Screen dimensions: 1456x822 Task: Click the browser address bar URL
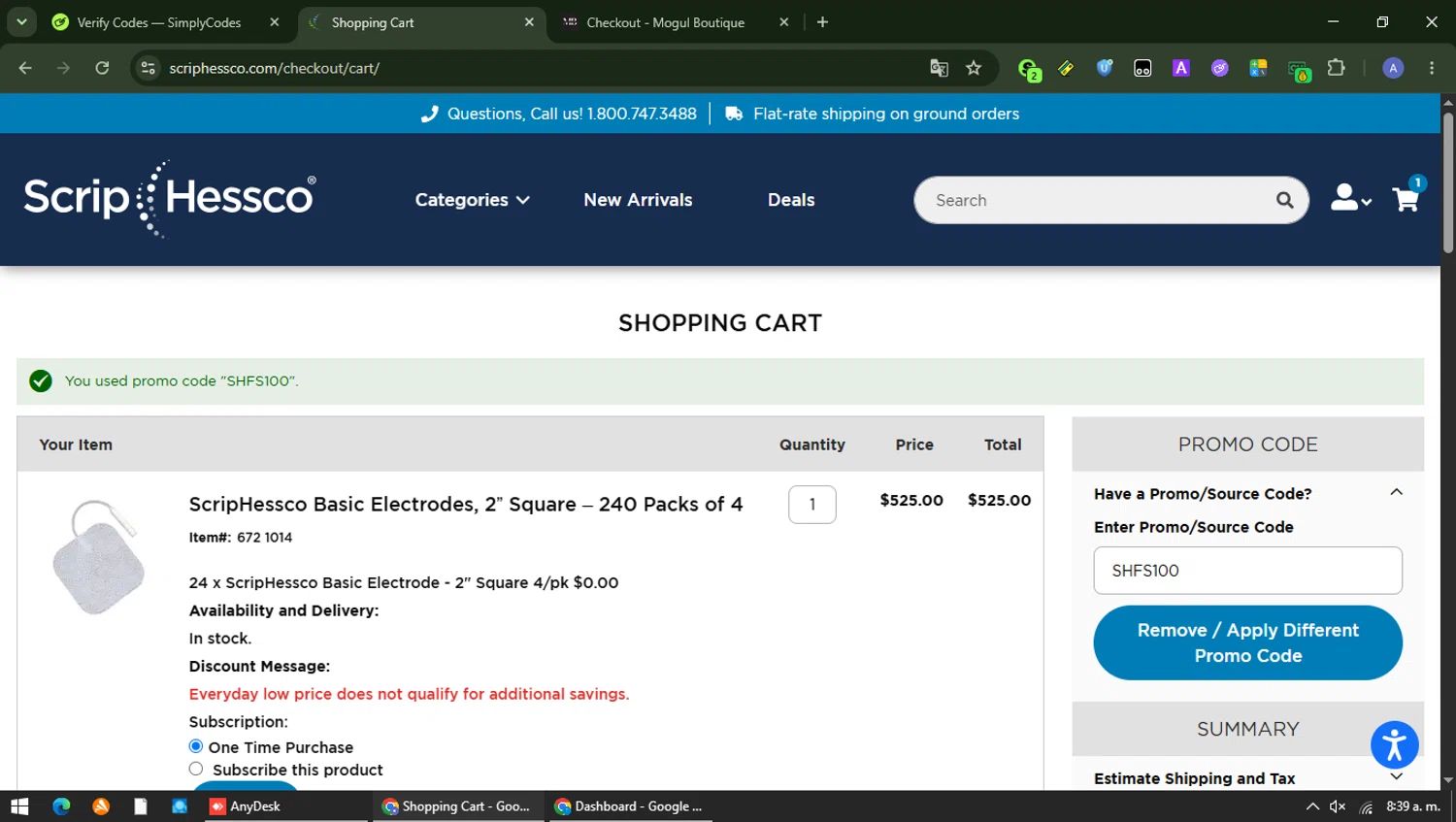pos(275,68)
